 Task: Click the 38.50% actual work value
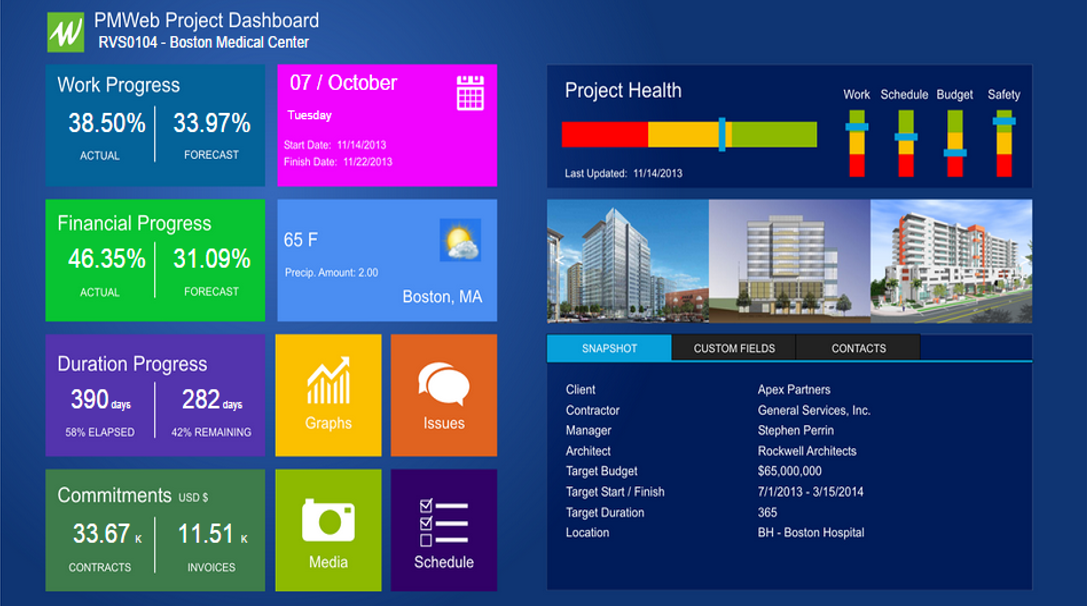(x=107, y=123)
